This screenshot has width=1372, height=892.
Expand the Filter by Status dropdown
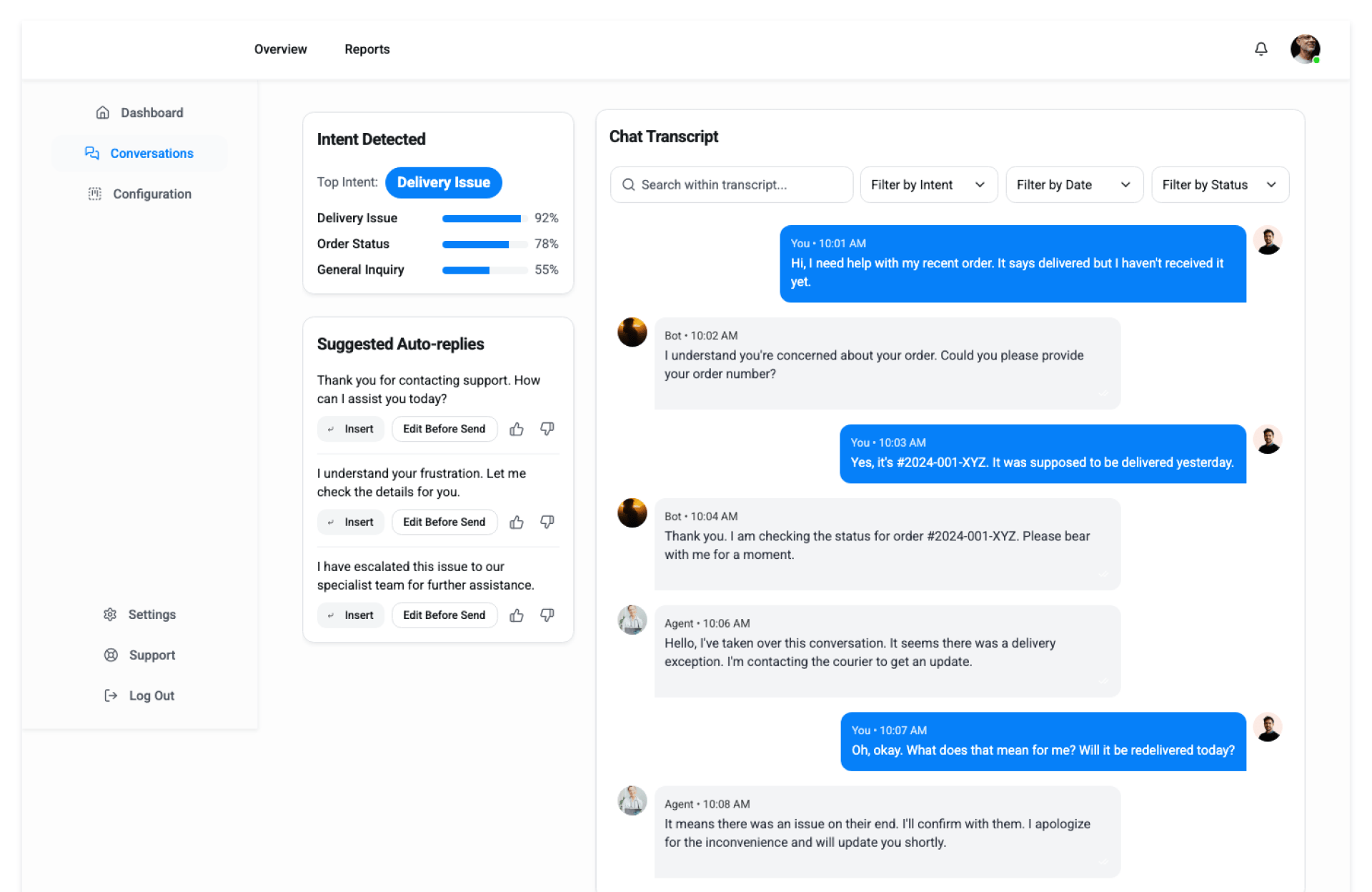1219,185
